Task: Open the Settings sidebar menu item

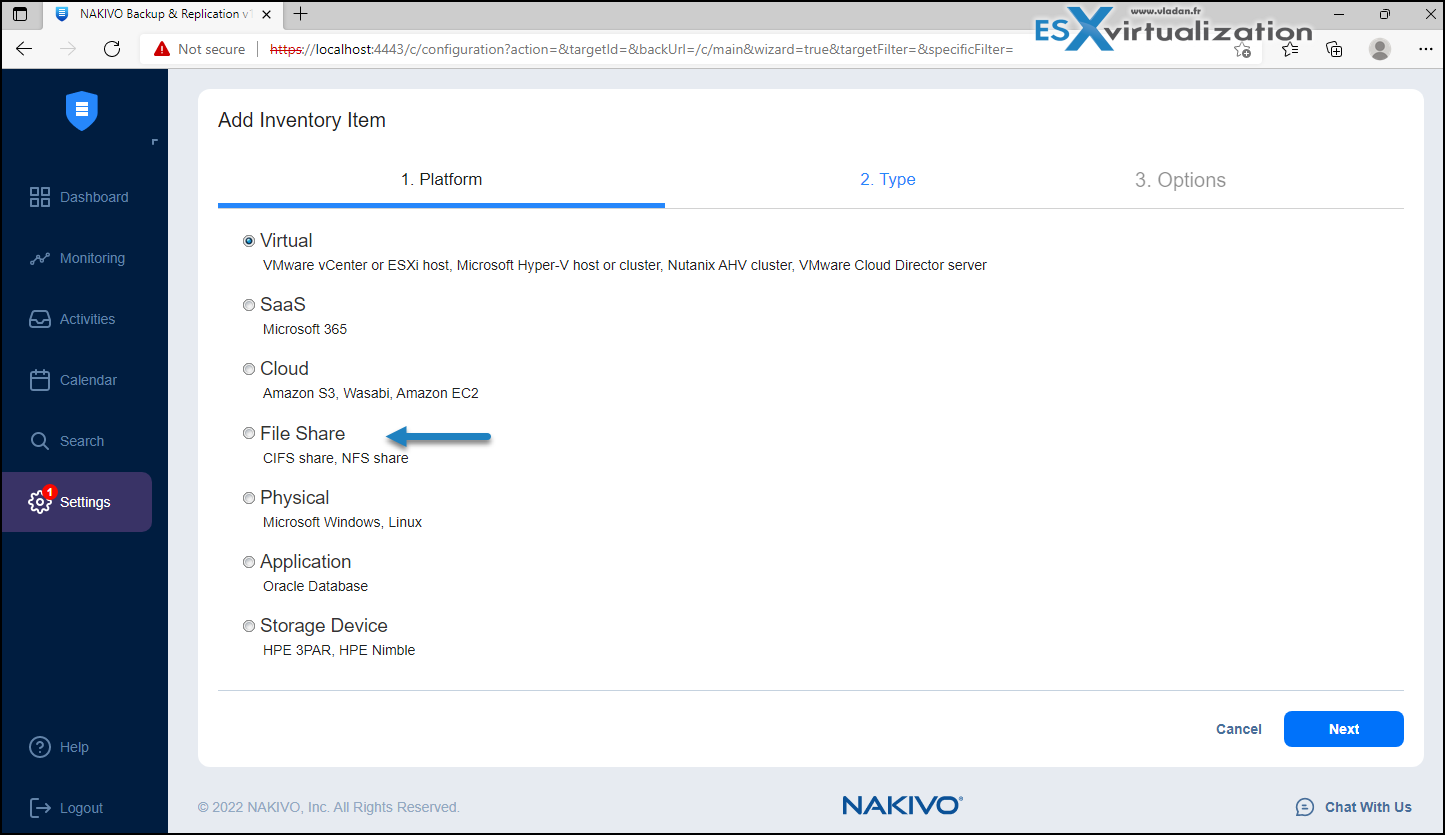Action: (x=77, y=502)
